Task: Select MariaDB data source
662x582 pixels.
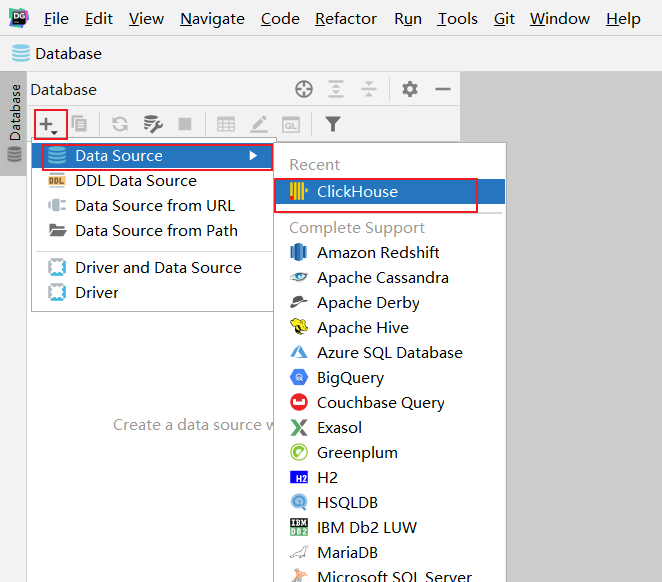Action: (390, 552)
